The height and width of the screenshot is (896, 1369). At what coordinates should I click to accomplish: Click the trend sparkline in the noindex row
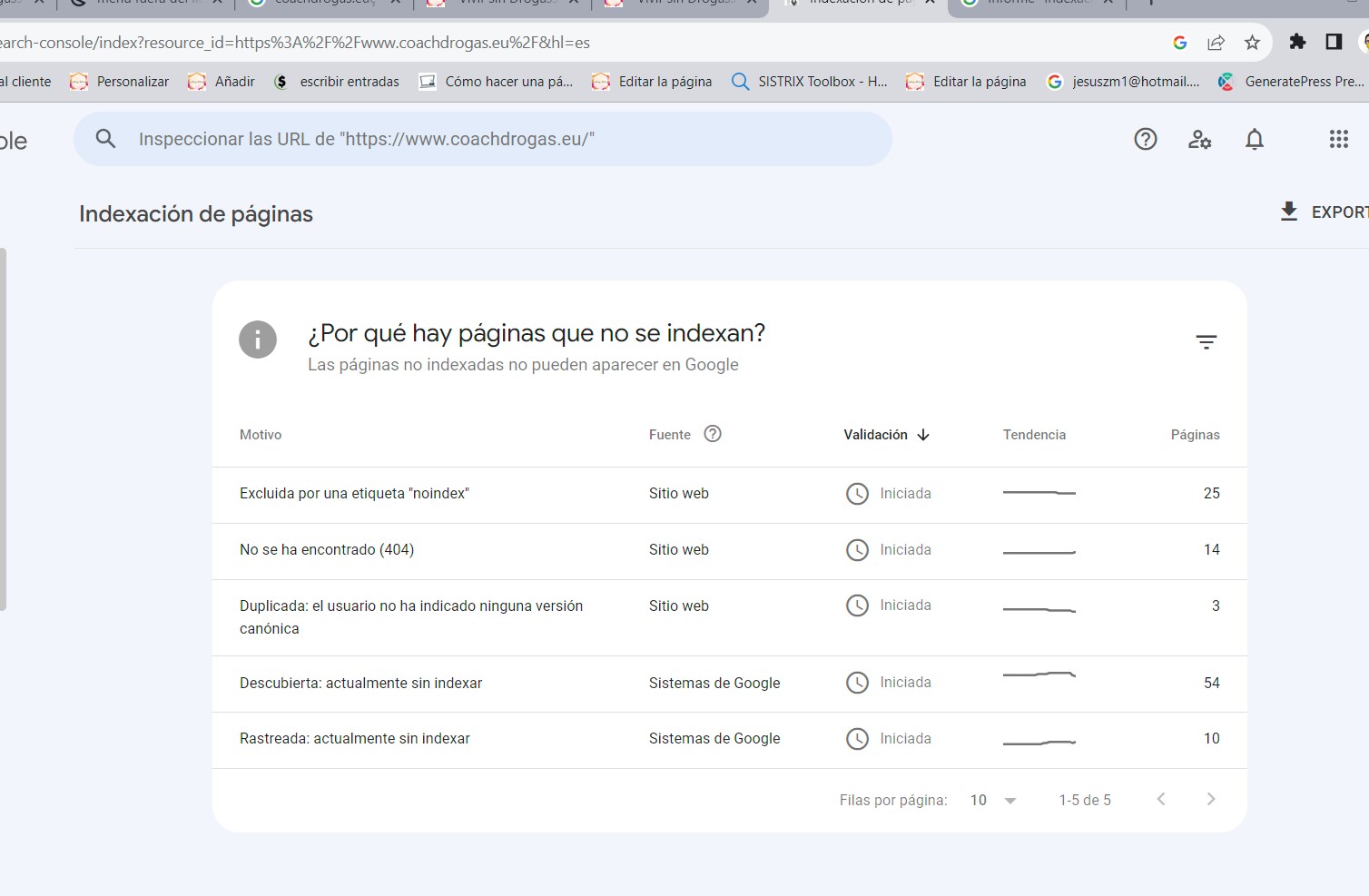point(1039,493)
